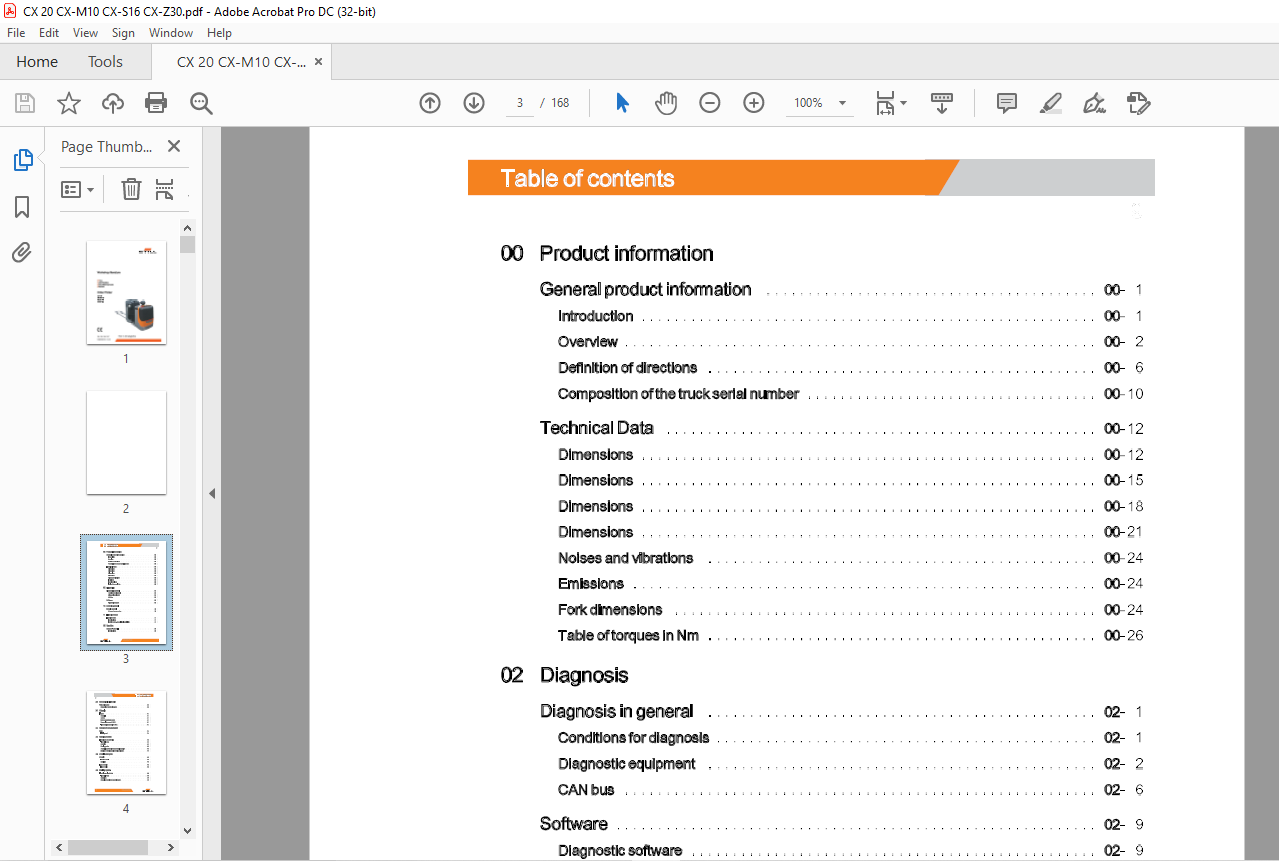Print the file with the printer icon
Screen dimensions: 1279x861
pyautogui.click(x=156, y=103)
